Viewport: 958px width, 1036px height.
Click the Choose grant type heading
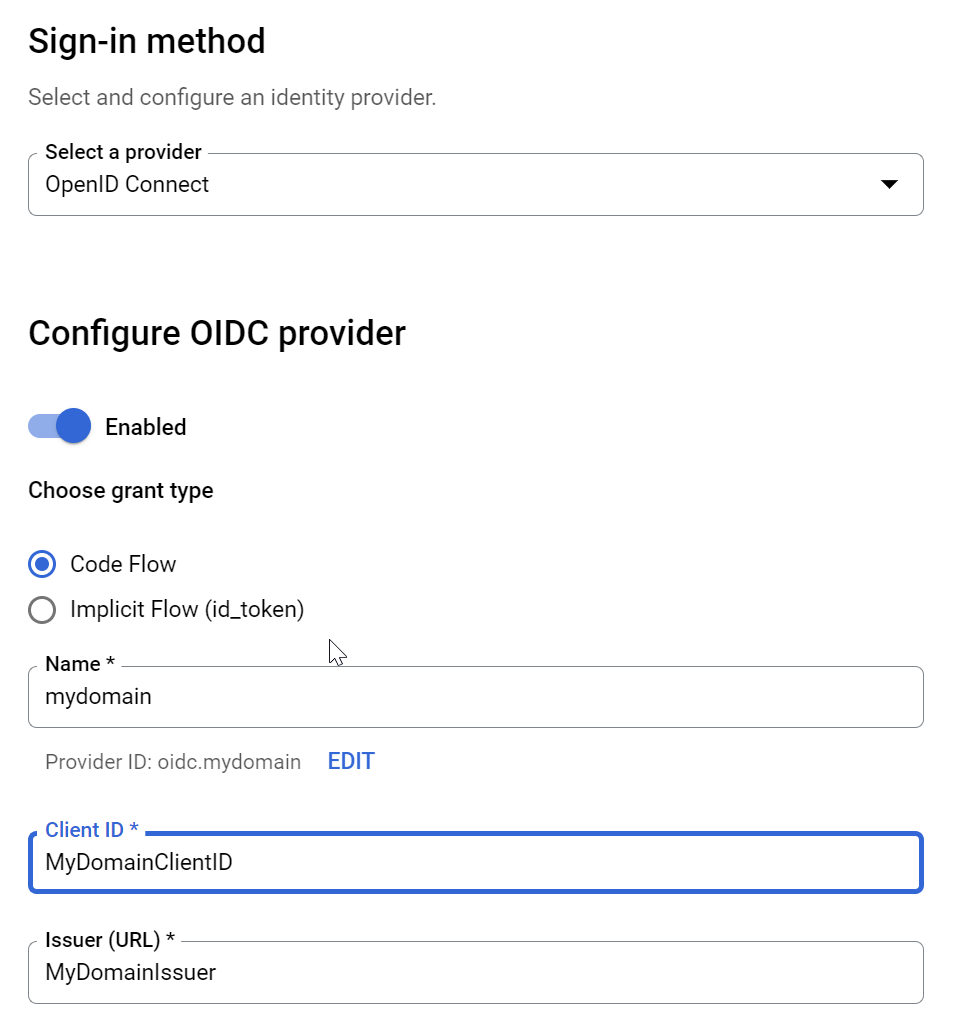coord(120,490)
